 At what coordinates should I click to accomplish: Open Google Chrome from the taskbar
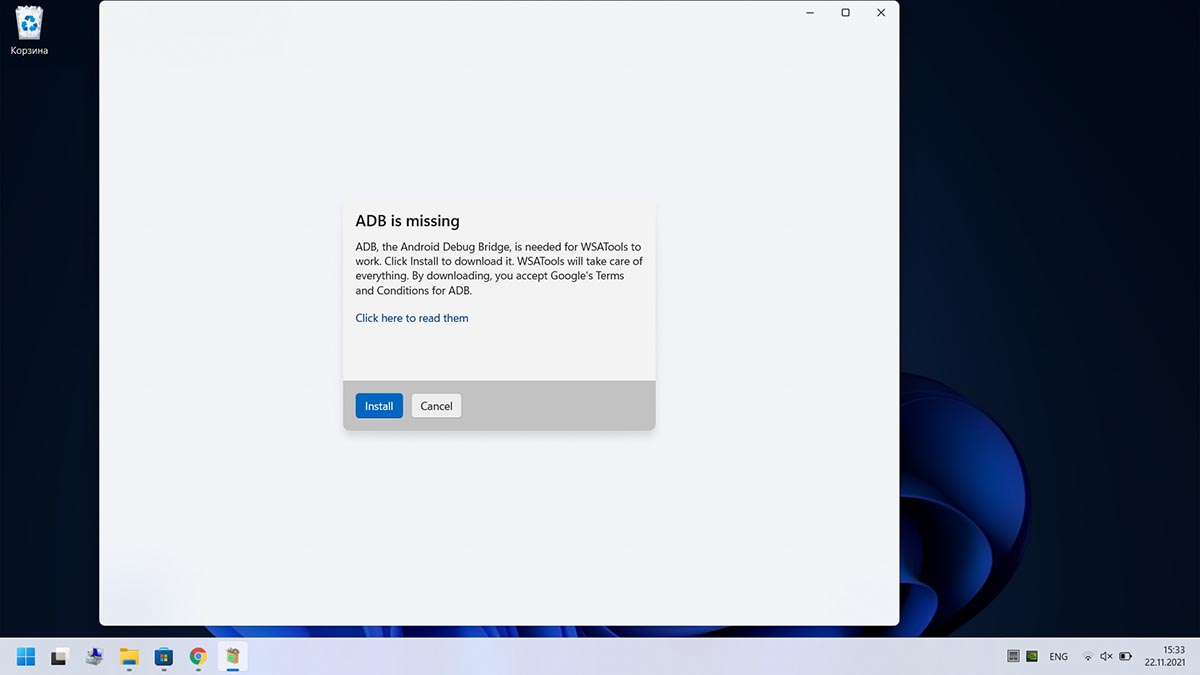(198, 657)
